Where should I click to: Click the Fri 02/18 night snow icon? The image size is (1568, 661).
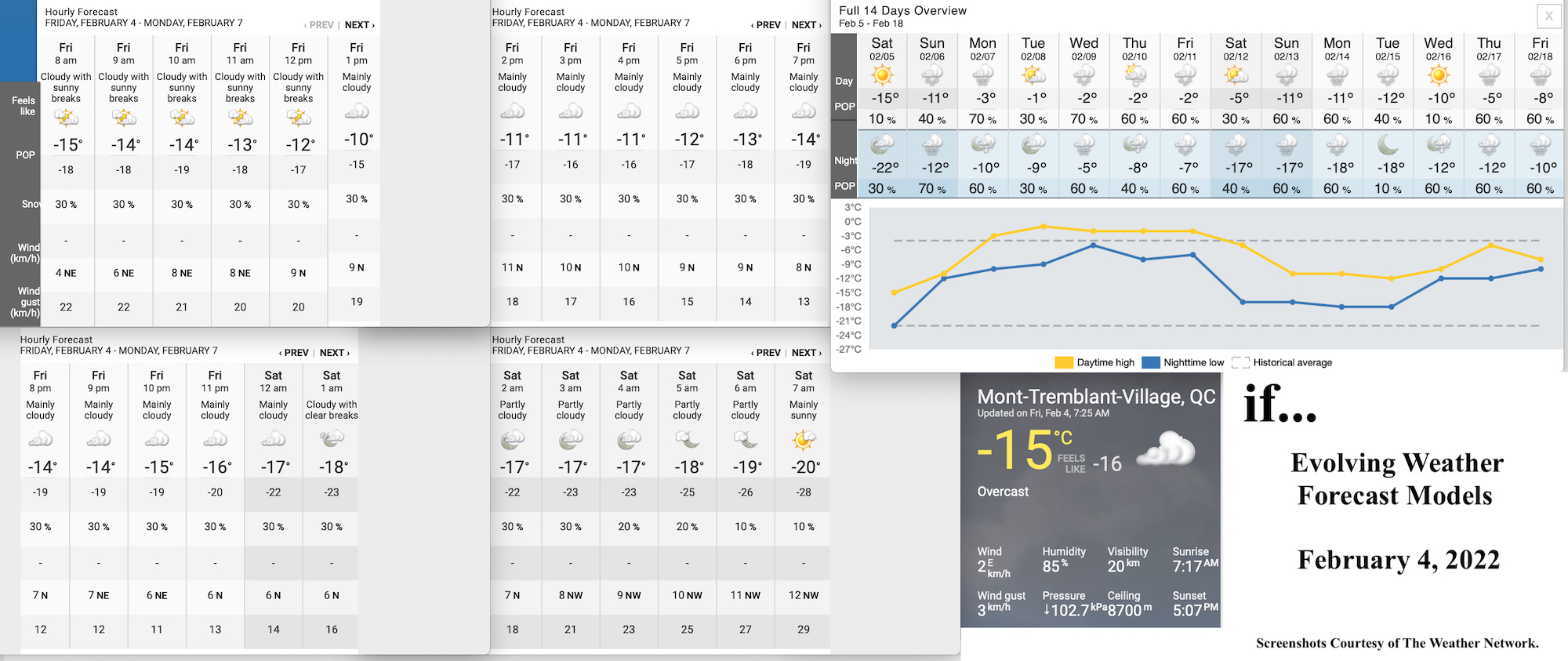tap(1540, 145)
